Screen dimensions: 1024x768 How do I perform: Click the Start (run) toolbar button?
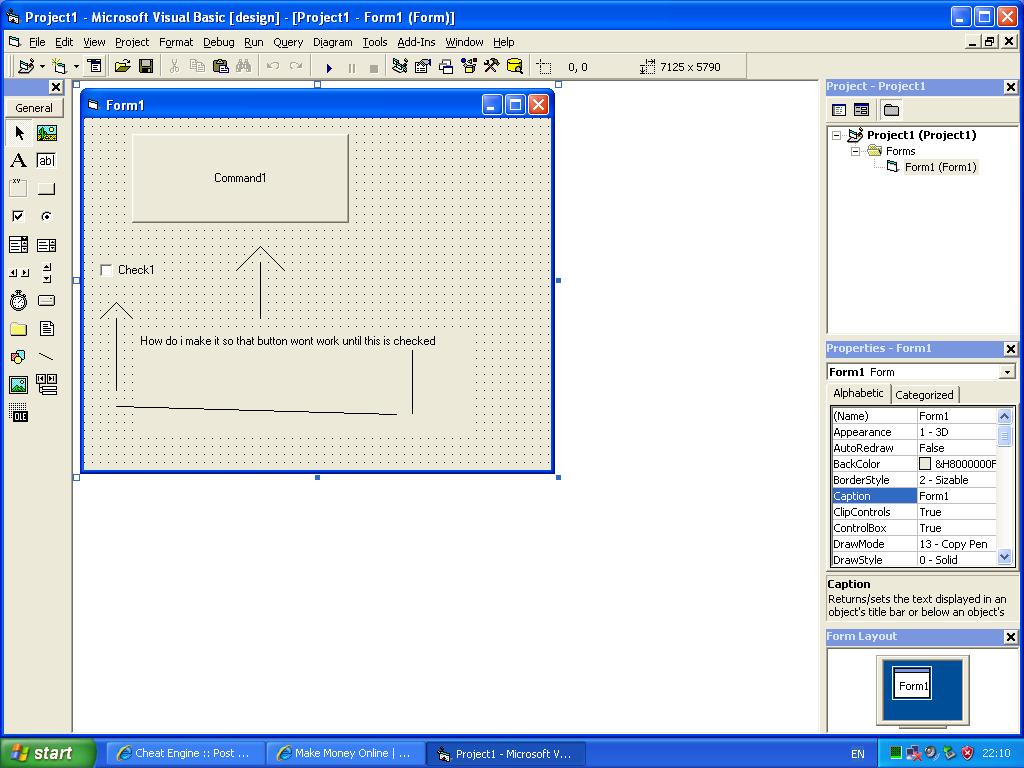(329, 67)
